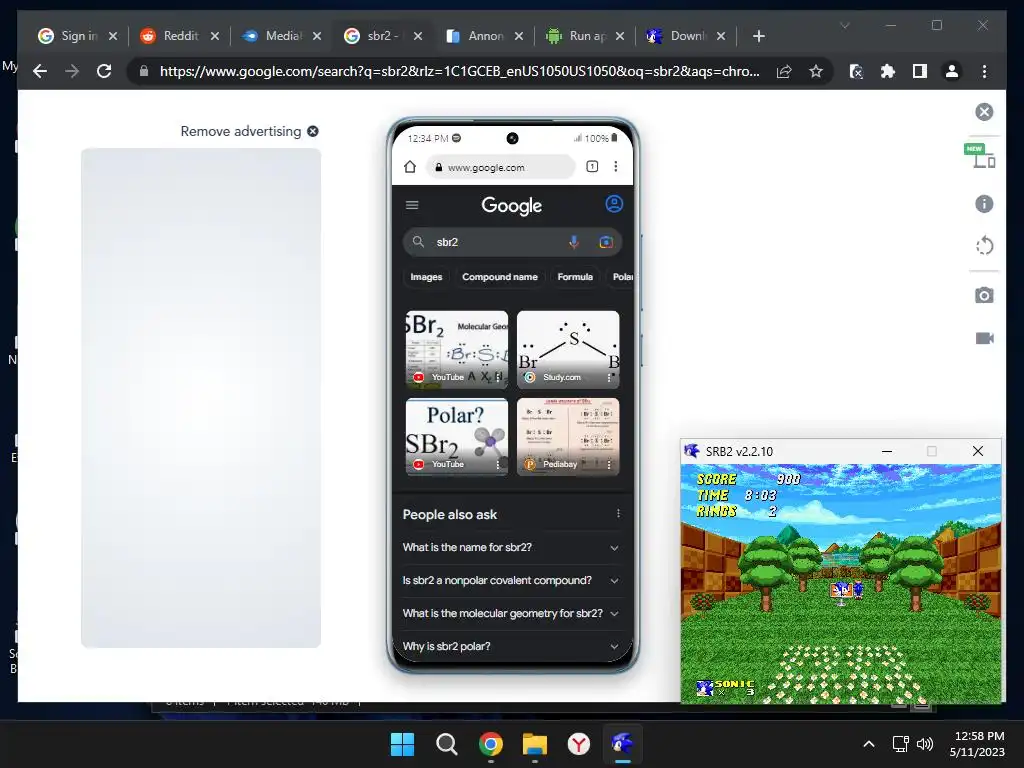The image size is (1024, 768).
Task: Open the device selection icon labeled NEW
Action: (980, 155)
